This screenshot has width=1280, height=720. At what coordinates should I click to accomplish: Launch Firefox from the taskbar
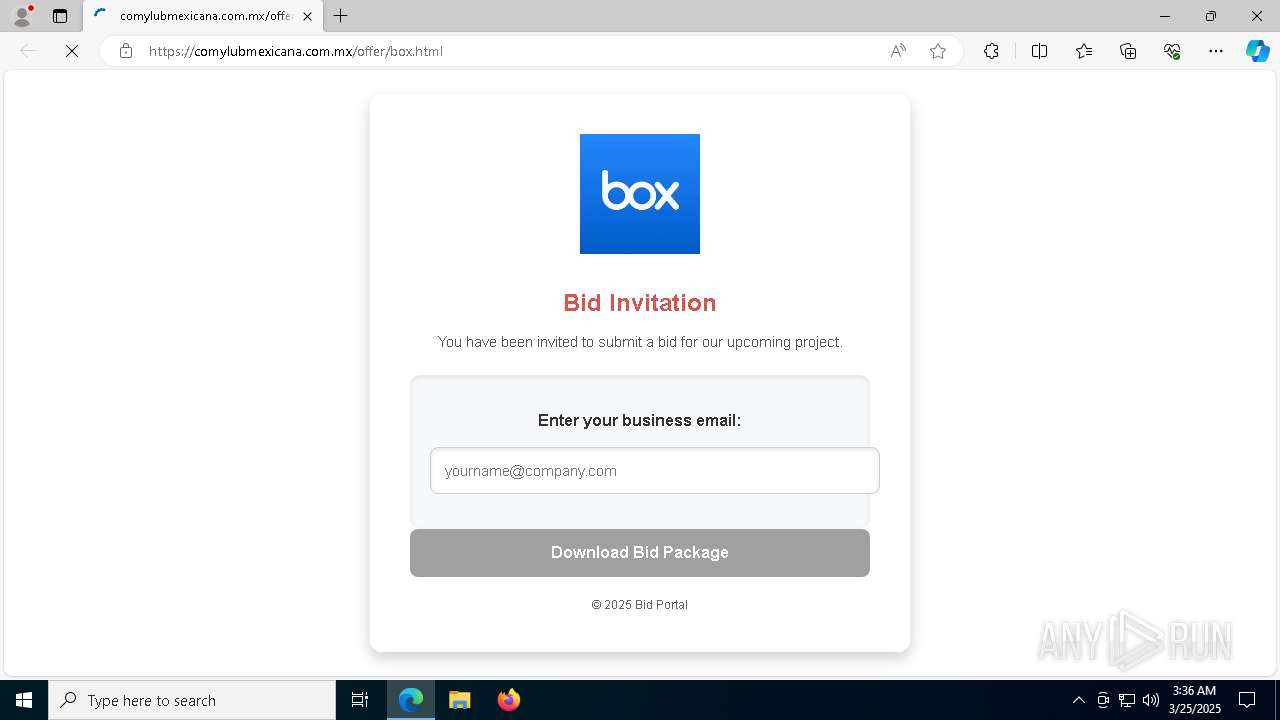[509, 700]
